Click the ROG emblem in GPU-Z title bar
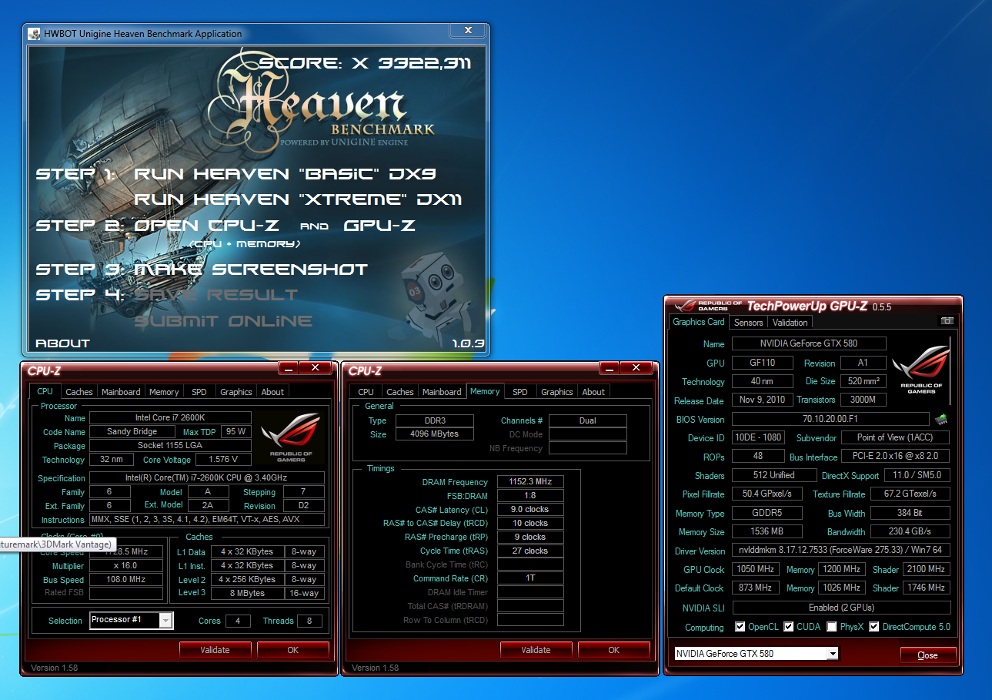Viewport: 992px width, 700px height. click(685, 306)
